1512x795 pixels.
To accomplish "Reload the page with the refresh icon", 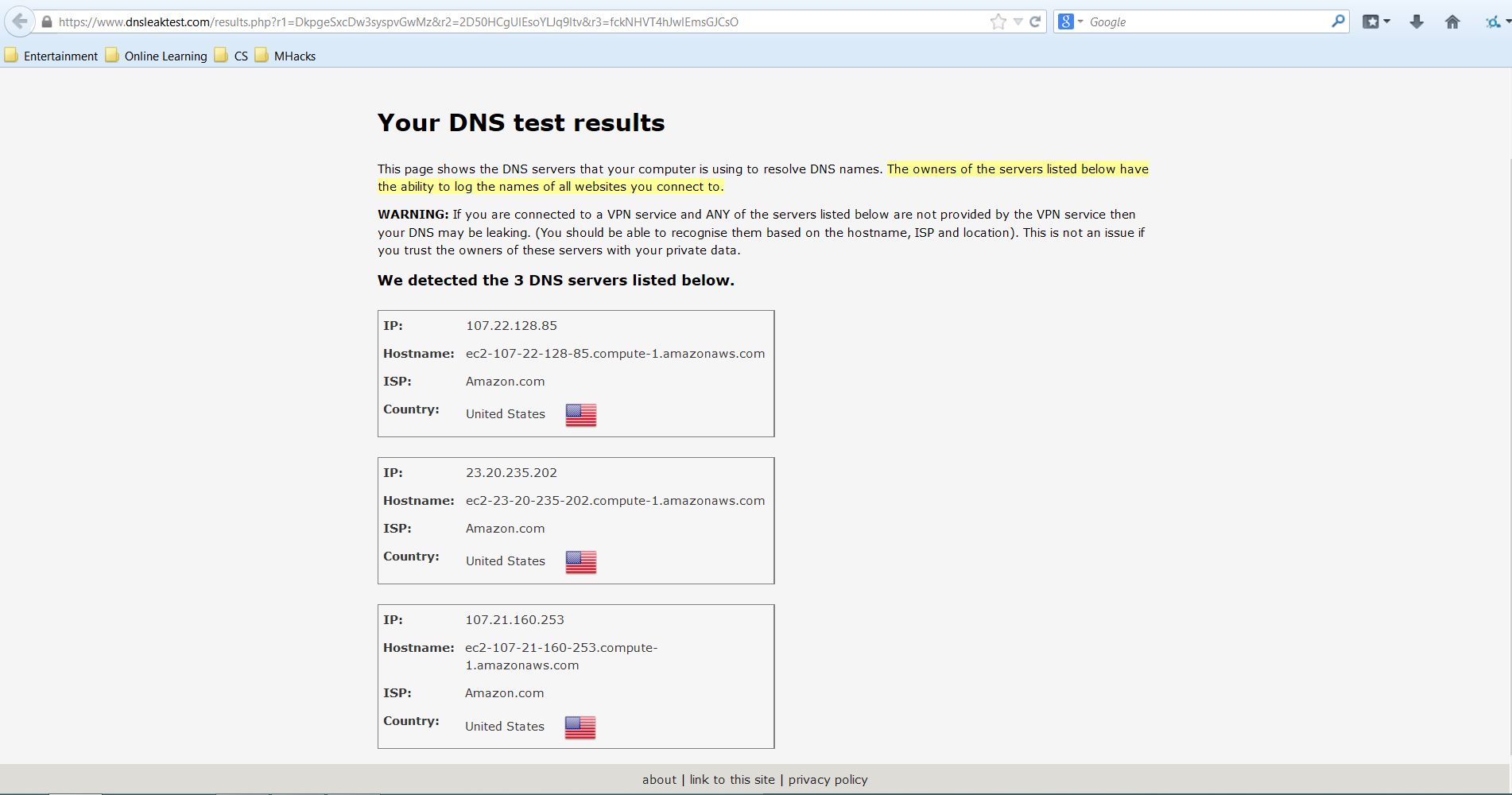I will tap(1035, 22).
